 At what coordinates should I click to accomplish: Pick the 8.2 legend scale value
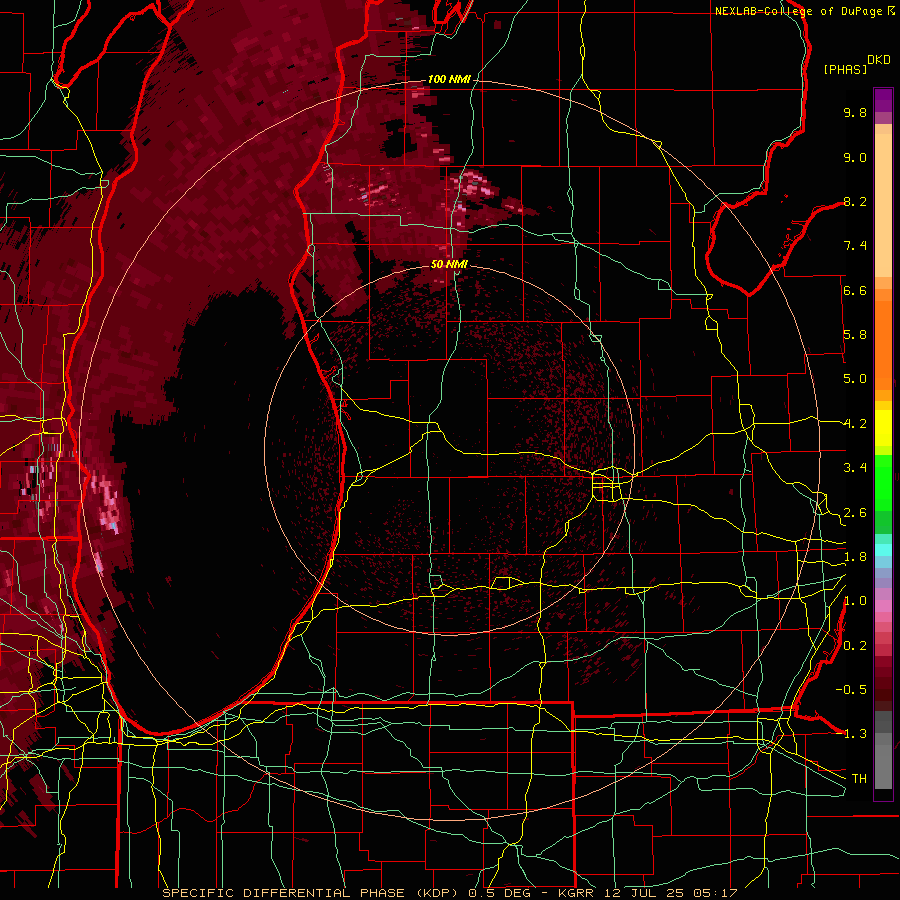(855, 201)
